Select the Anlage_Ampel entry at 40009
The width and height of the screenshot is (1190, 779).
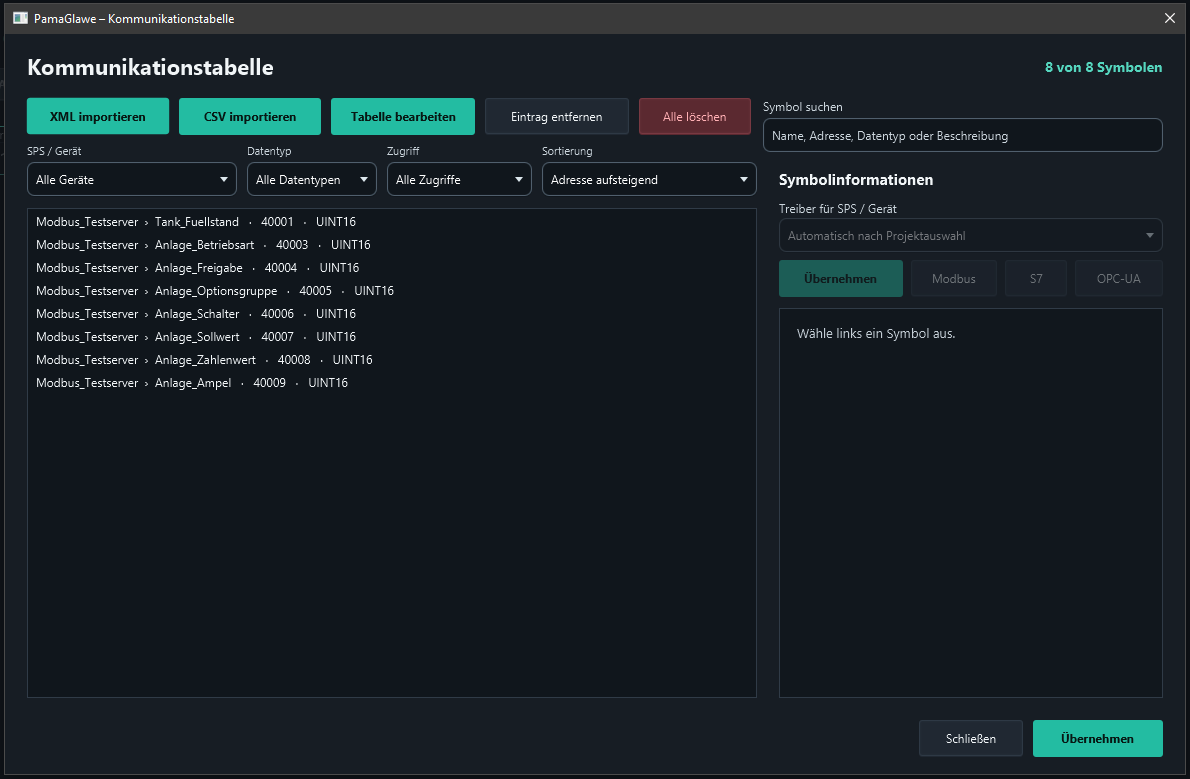[392, 383]
